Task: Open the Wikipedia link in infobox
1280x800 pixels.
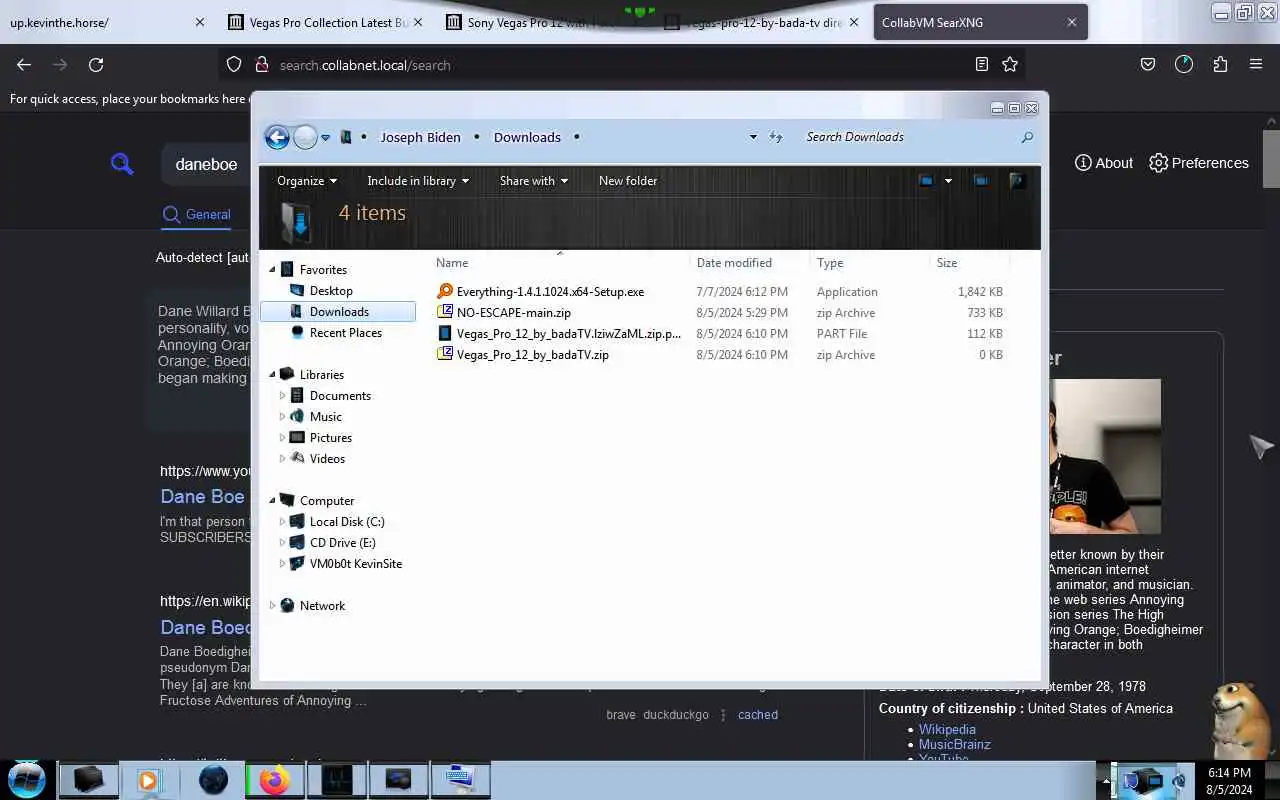Action: [x=947, y=729]
